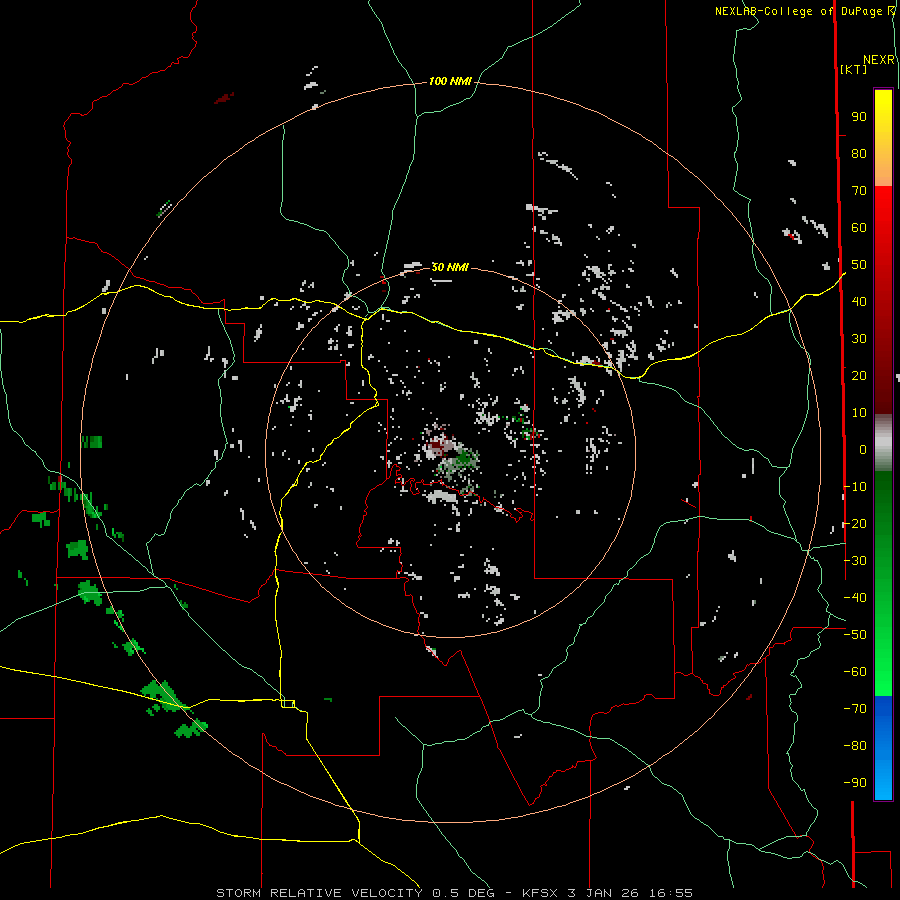Click the STORM RELATIVE VELOCITY caption text

tap(319, 893)
